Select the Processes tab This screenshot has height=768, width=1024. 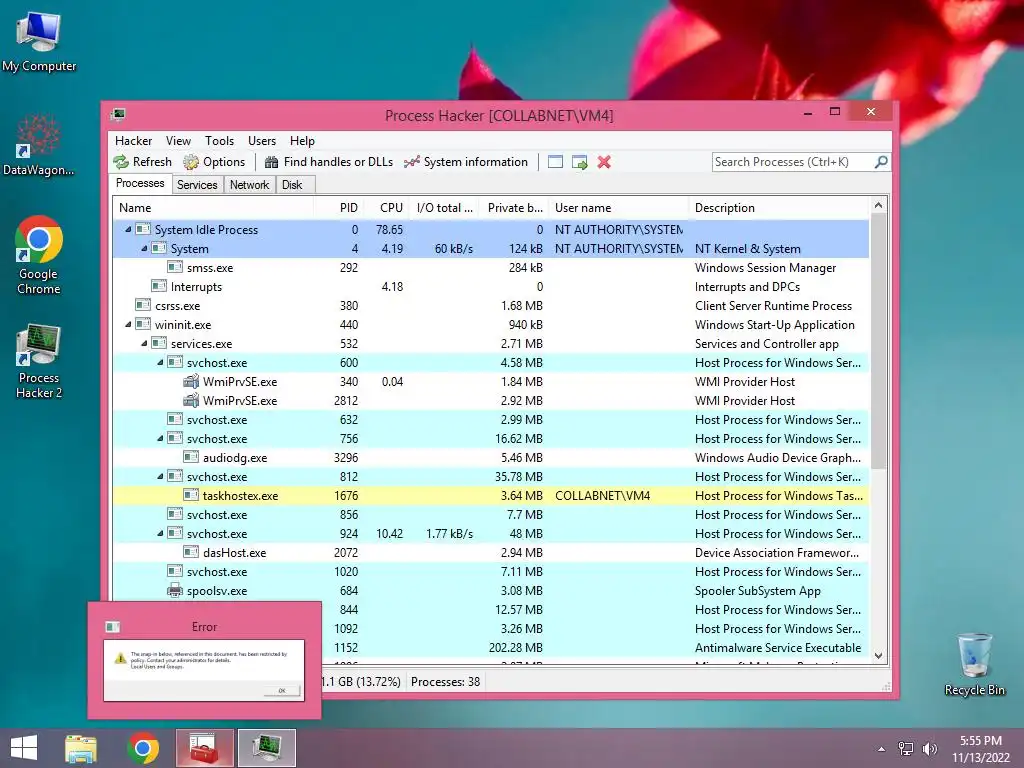coord(140,184)
